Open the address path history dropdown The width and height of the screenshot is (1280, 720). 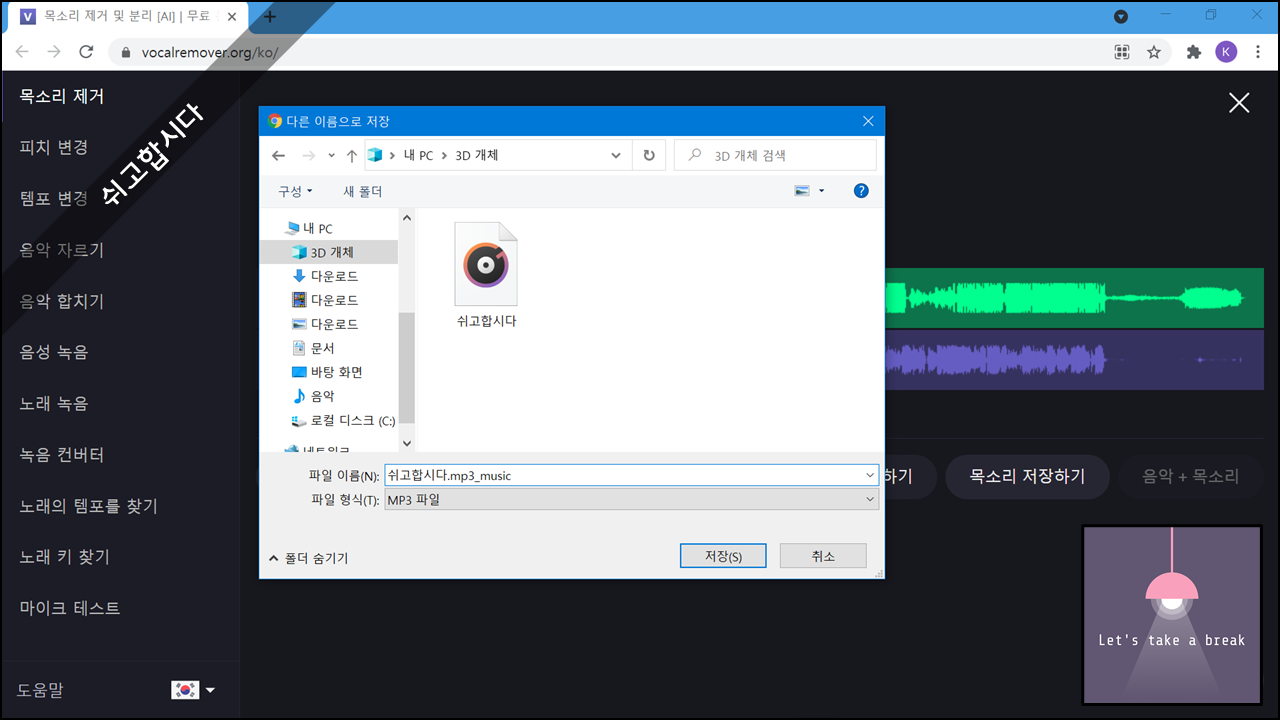point(616,155)
